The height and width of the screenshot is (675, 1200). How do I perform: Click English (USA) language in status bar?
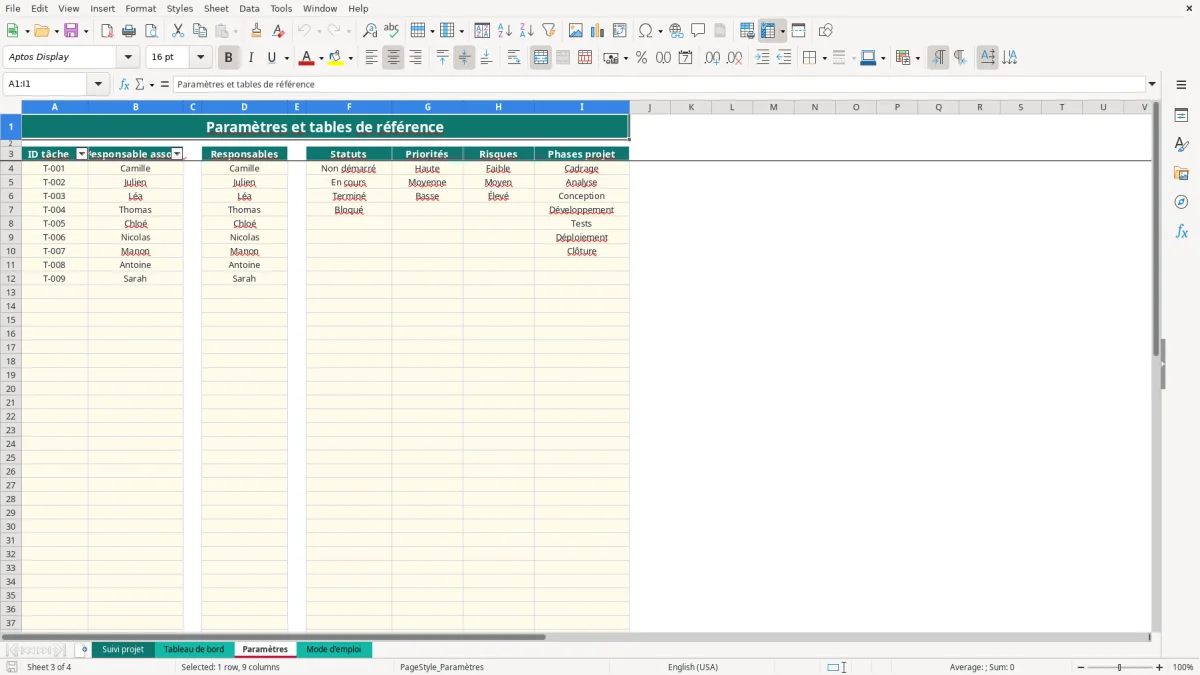point(693,667)
